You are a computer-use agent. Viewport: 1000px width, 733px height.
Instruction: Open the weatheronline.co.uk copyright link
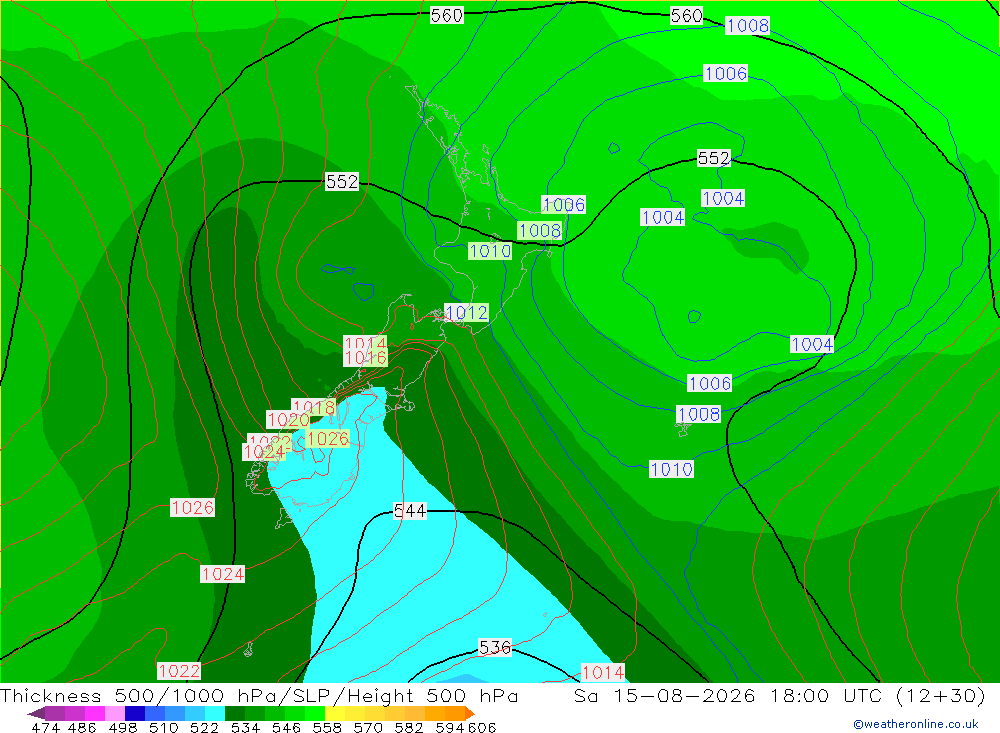pyautogui.click(x=916, y=724)
